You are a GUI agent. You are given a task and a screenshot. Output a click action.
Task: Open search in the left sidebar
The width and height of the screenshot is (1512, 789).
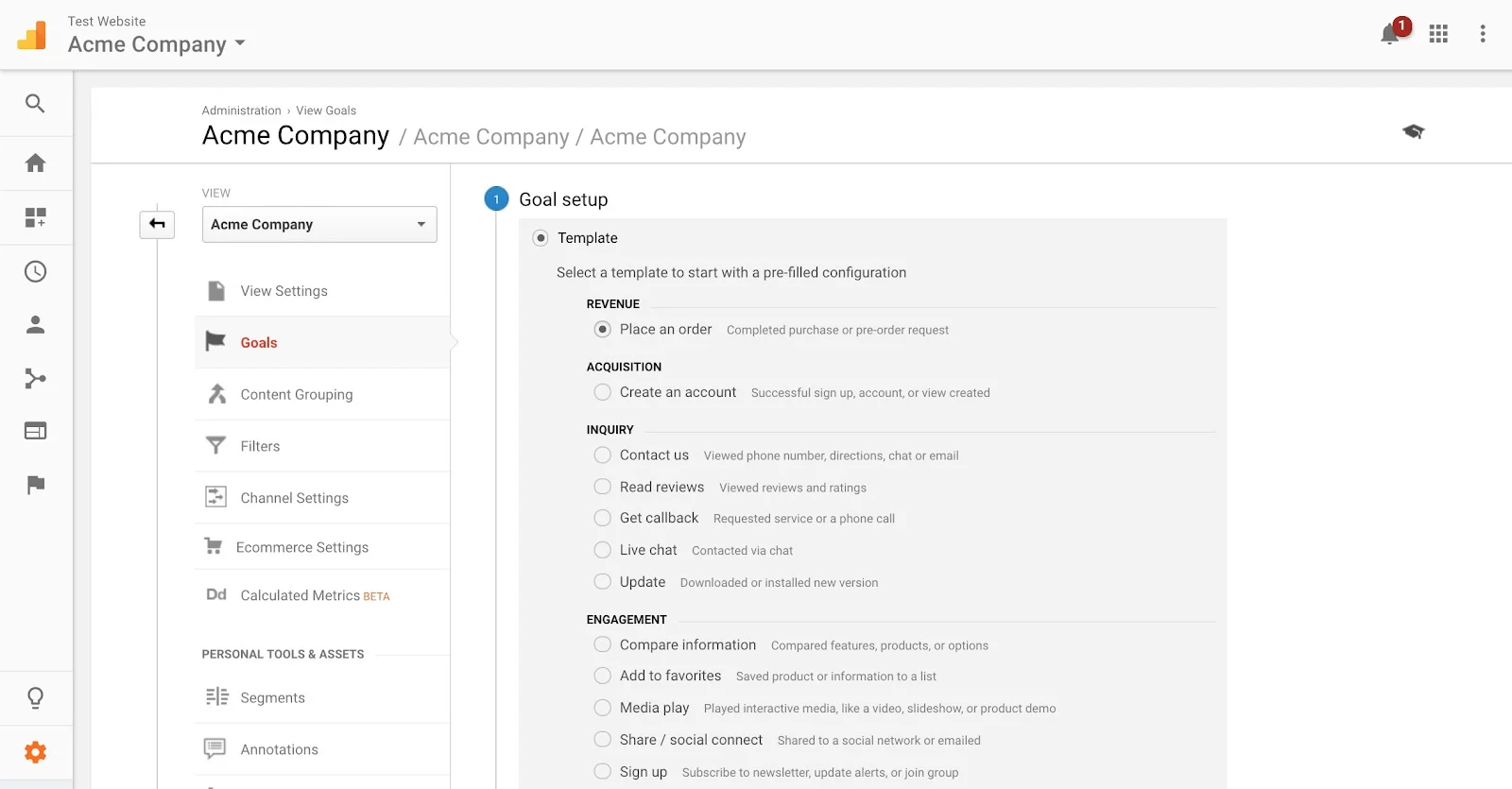pyautogui.click(x=35, y=103)
